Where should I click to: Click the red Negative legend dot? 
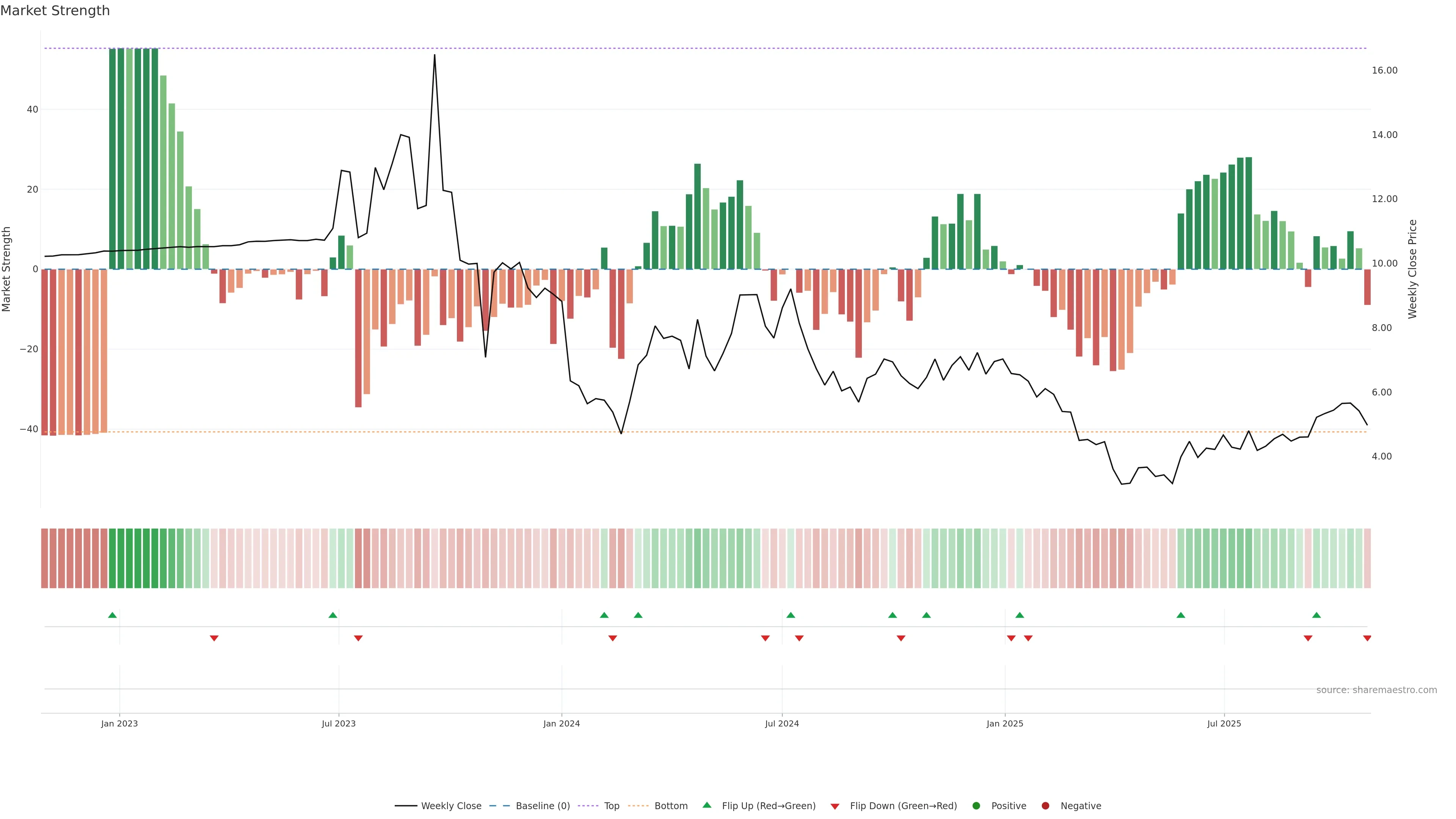1045,805
